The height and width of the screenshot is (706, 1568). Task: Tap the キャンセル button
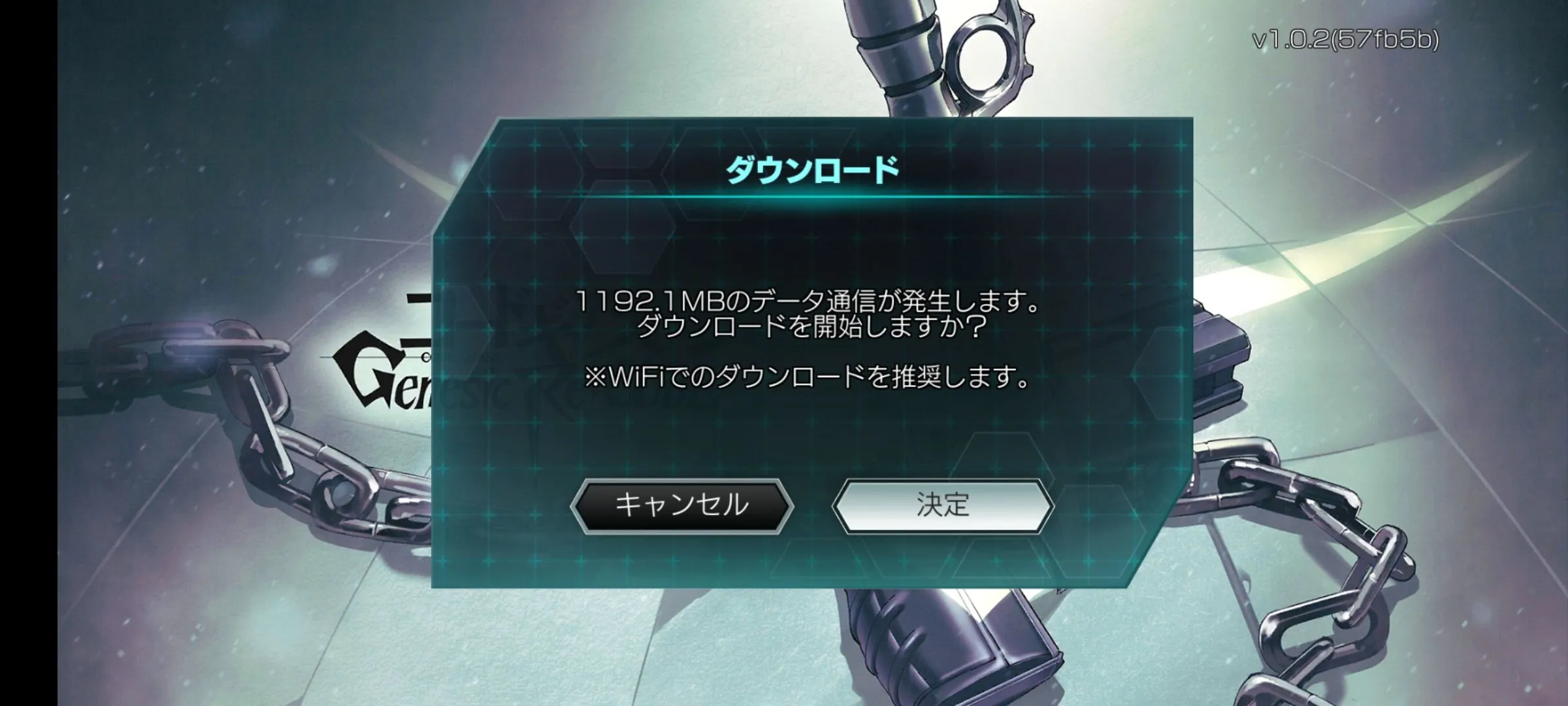(681, 506)
